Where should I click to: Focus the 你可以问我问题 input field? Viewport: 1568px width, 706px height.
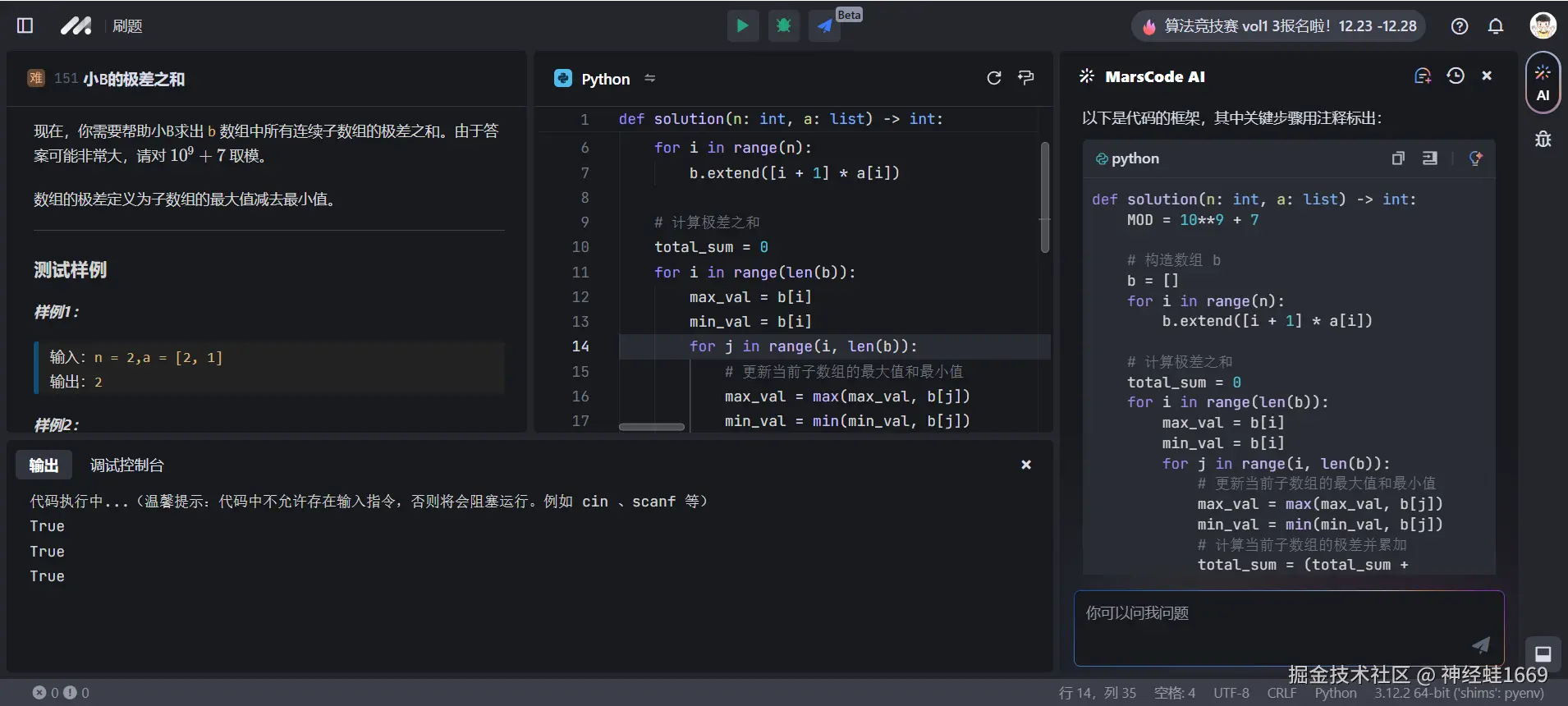[1289, 628]
